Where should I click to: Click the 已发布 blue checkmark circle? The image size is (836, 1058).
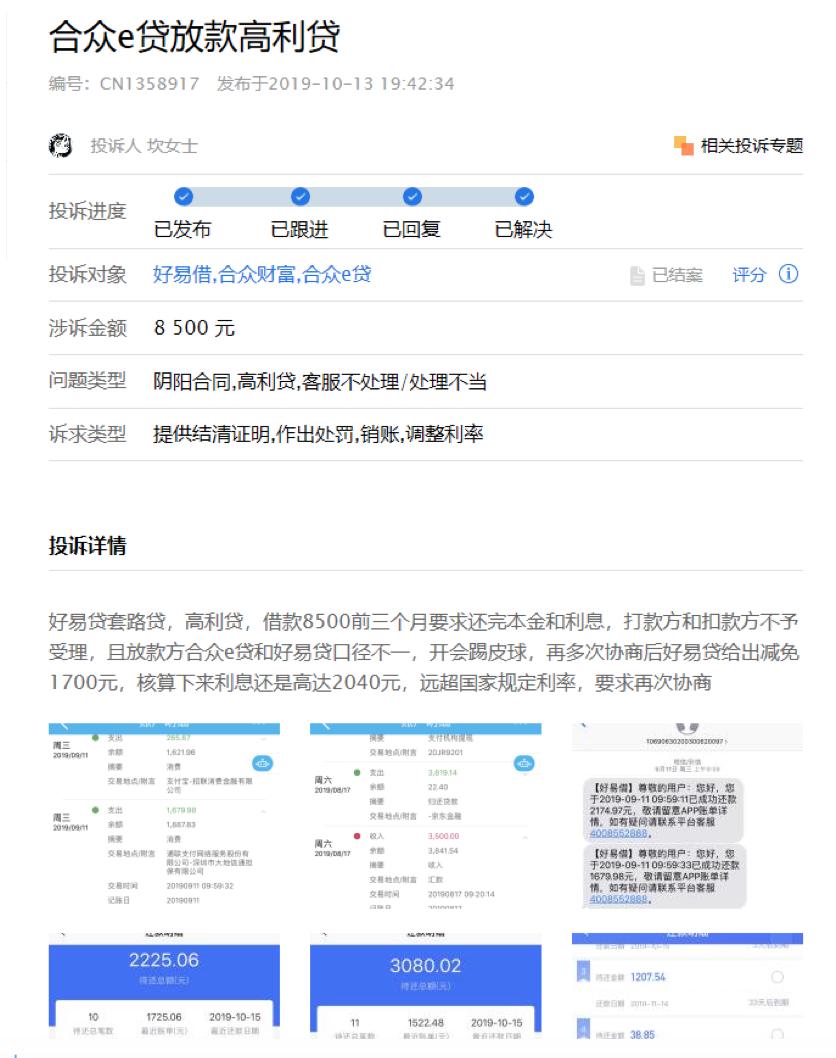(182, 198)
